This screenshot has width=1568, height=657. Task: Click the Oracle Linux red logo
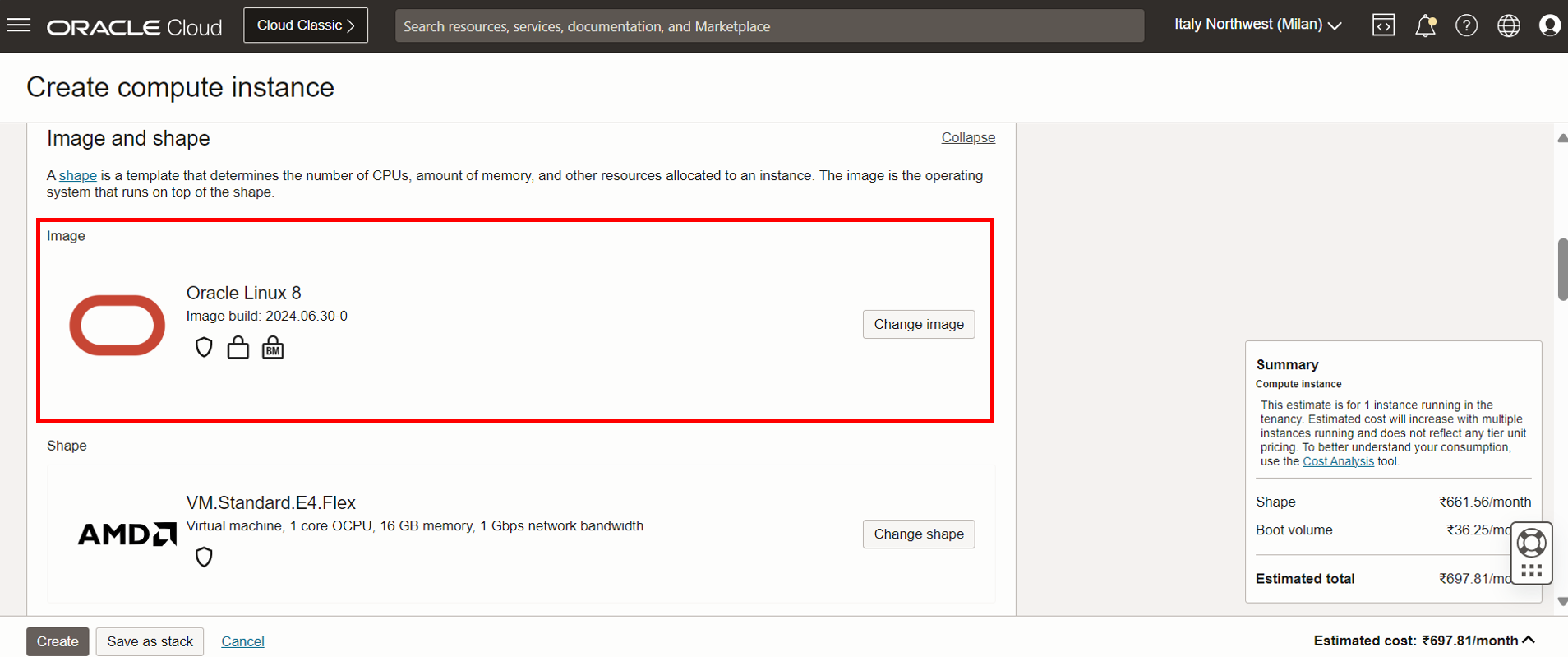point(118,325)
